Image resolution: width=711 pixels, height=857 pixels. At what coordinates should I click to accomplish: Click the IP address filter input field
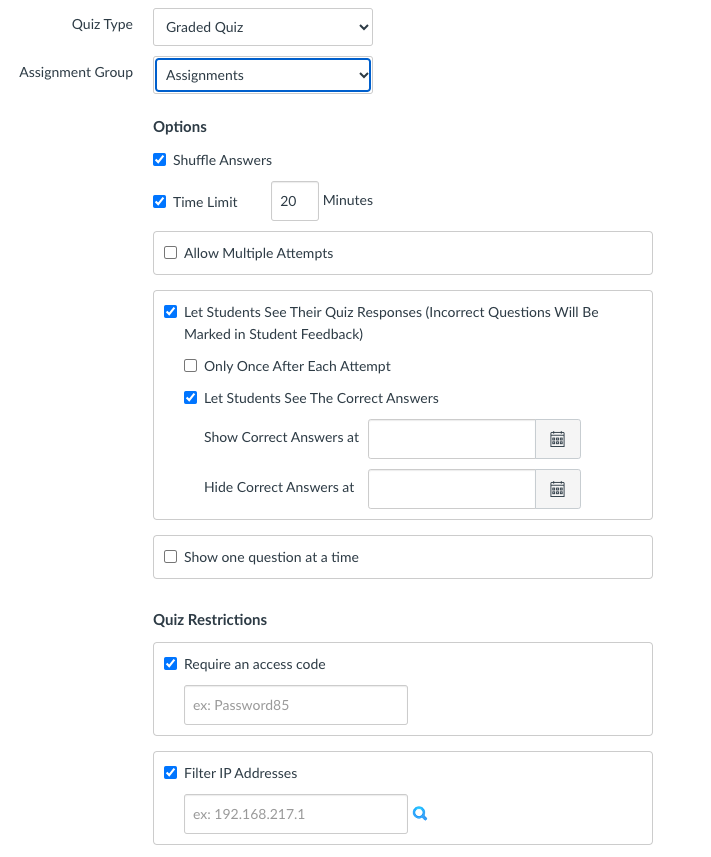coord(295,814)
